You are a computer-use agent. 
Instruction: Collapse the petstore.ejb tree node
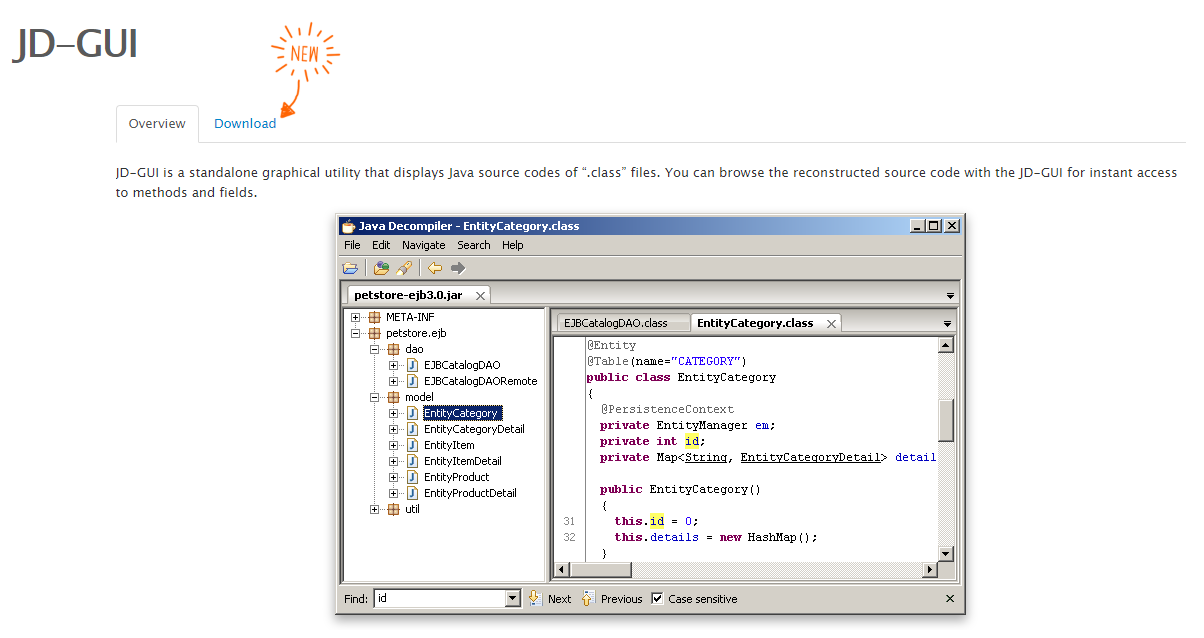click(356, 333)
